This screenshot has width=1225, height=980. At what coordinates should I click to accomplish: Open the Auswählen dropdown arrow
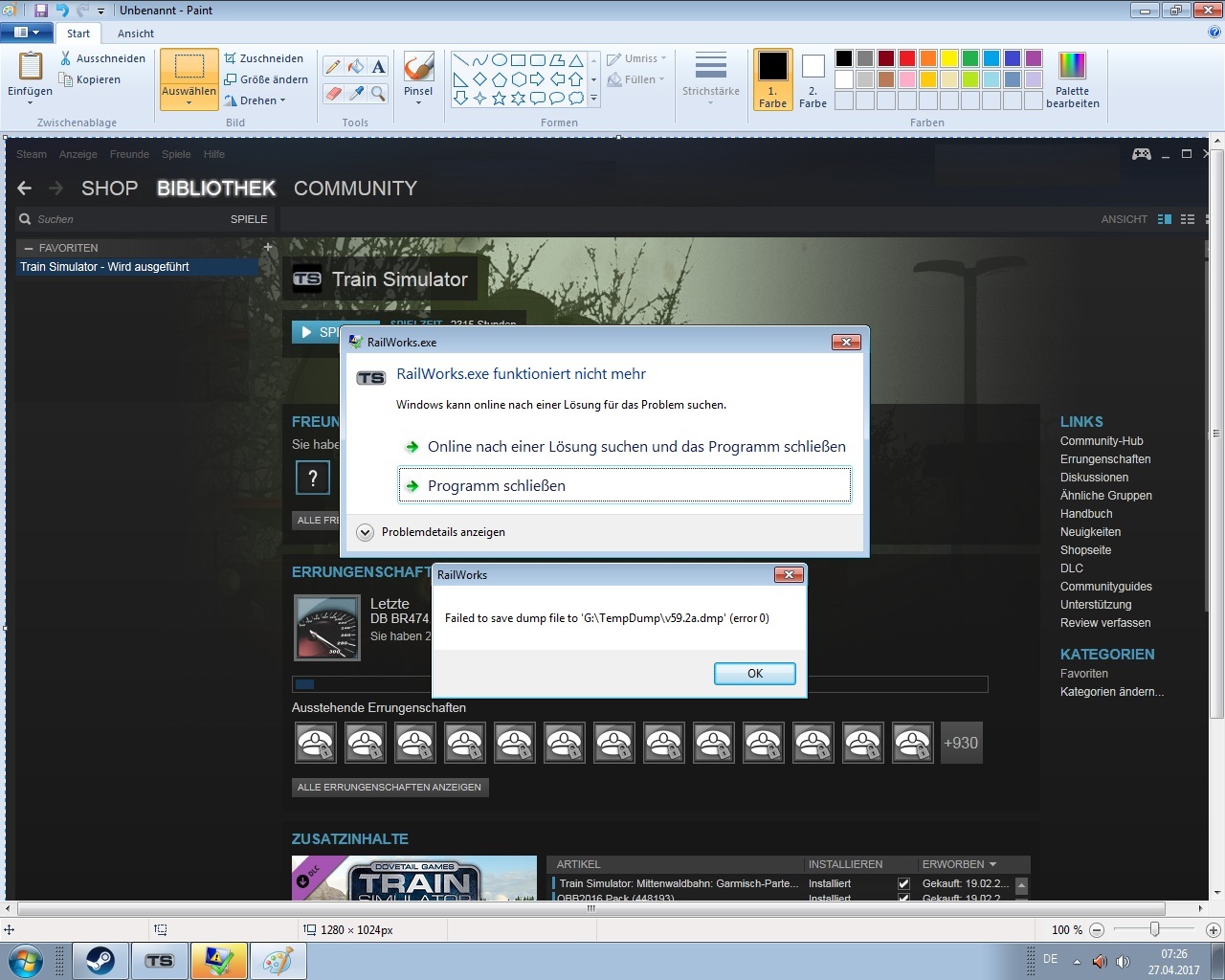(x=189, y=102)
